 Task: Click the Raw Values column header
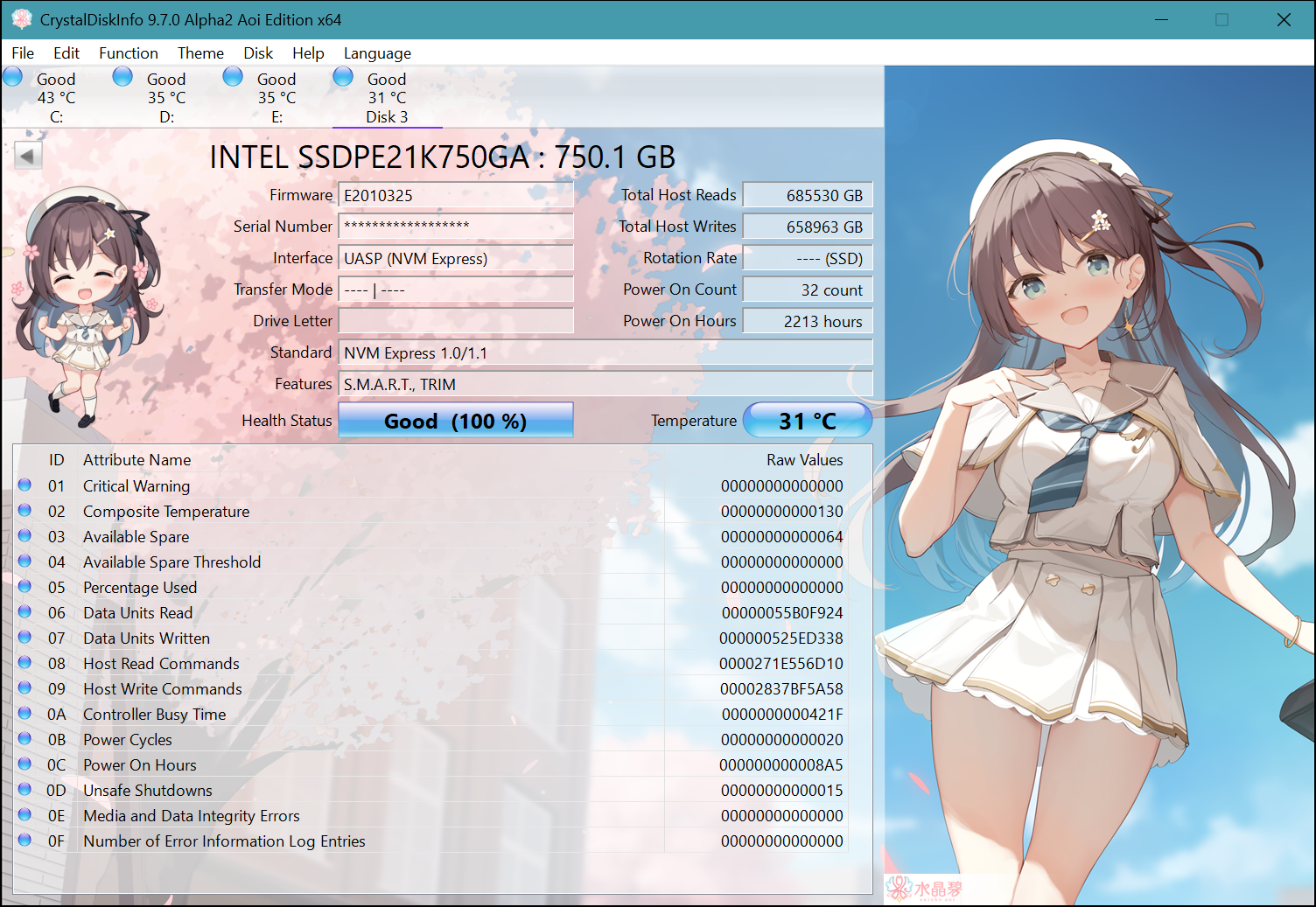[804, 459]
